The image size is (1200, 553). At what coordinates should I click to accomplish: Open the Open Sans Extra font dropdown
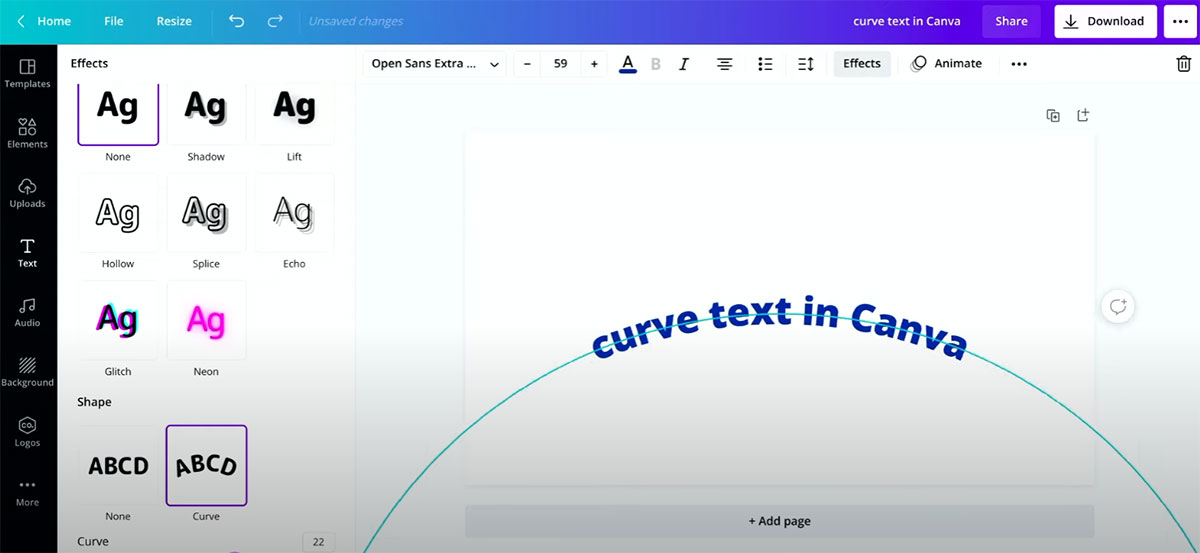tap(435, 64)
